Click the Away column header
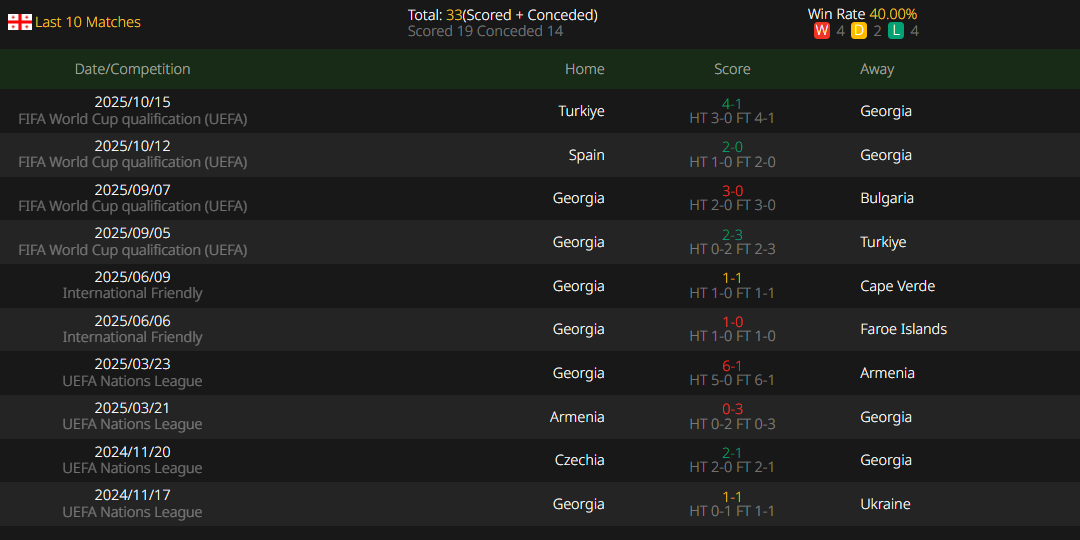 [877, 69]
